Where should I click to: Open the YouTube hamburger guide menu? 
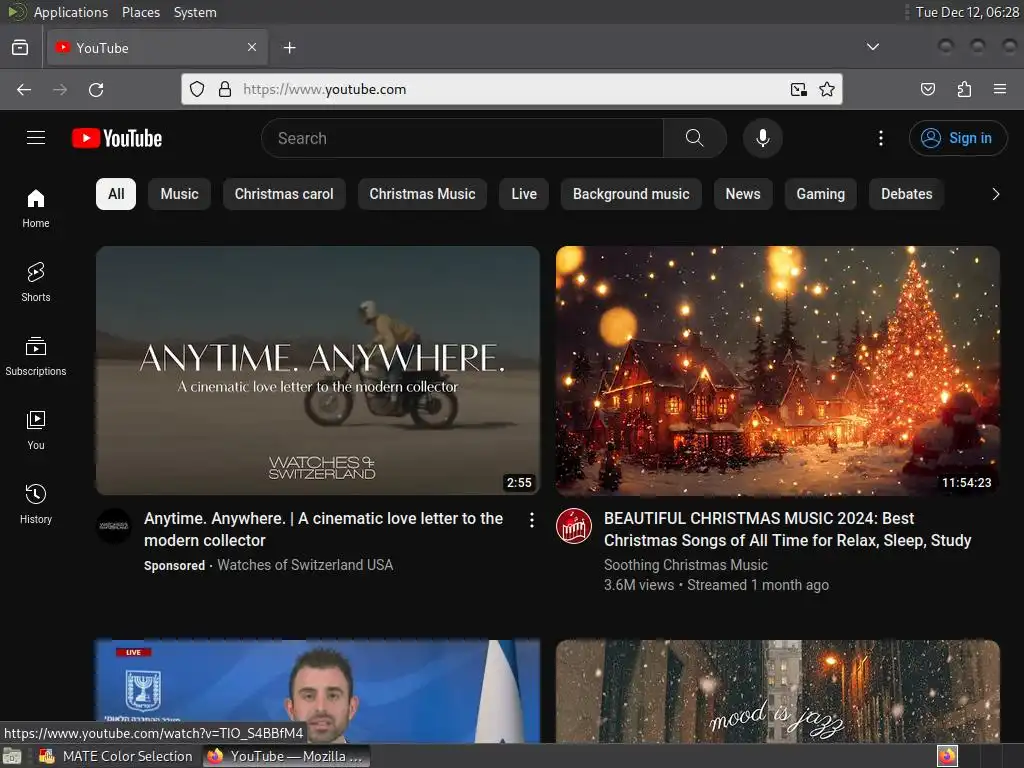click(x=36, y=138)
